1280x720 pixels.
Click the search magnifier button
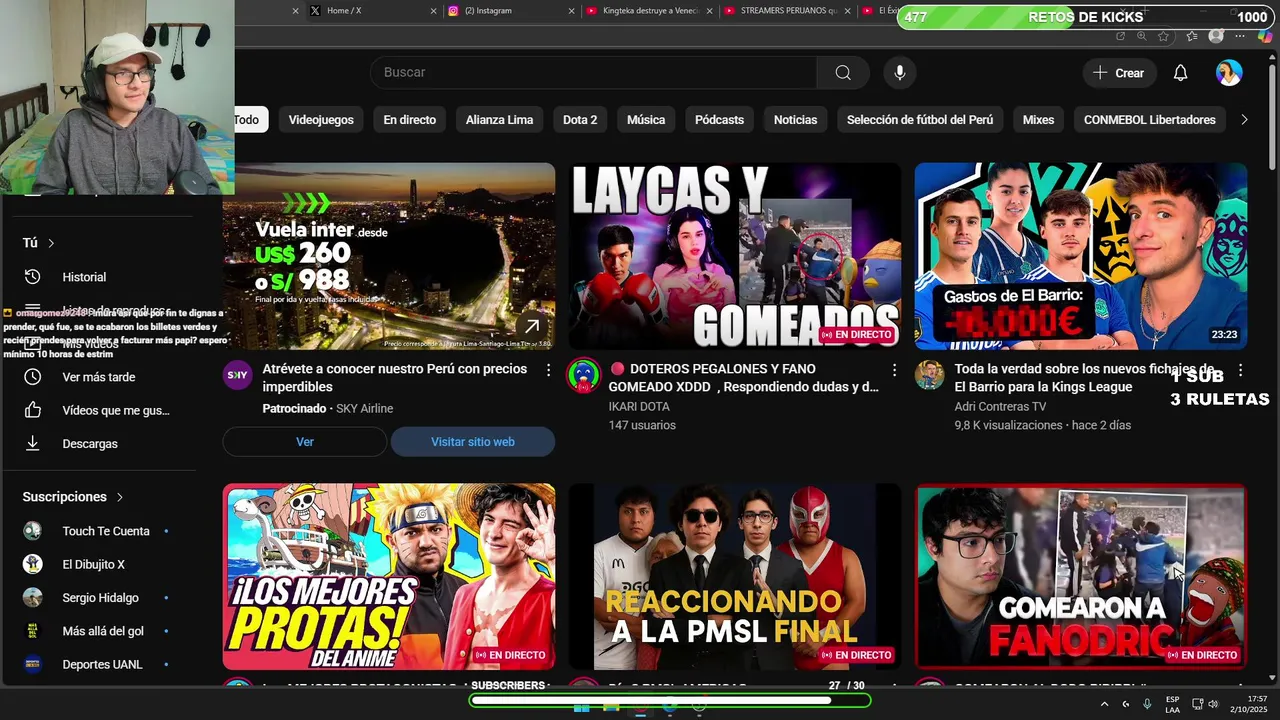pyautogui.click(x=843, y=72)
